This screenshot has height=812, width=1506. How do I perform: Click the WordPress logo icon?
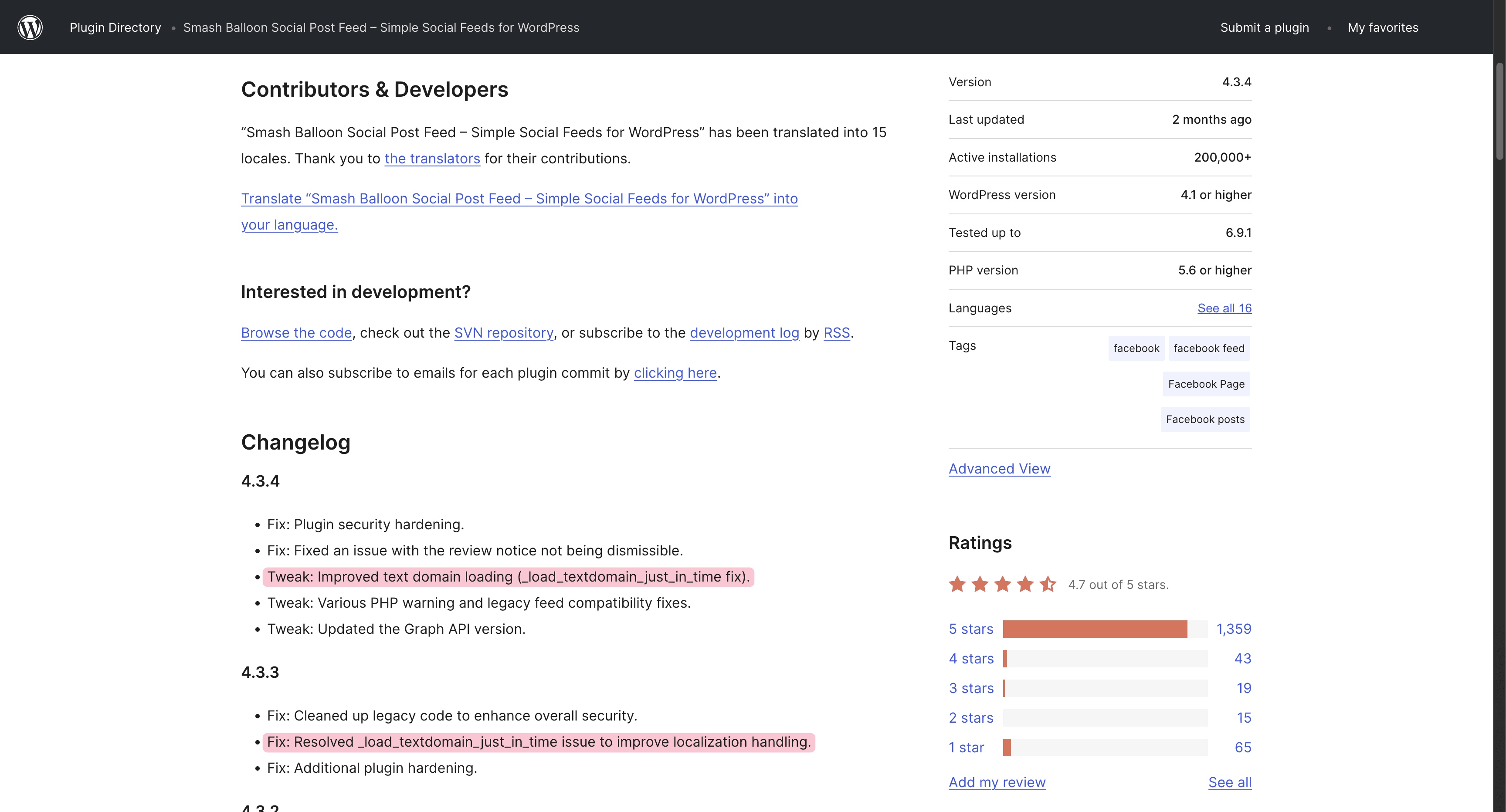pos(30,27)
